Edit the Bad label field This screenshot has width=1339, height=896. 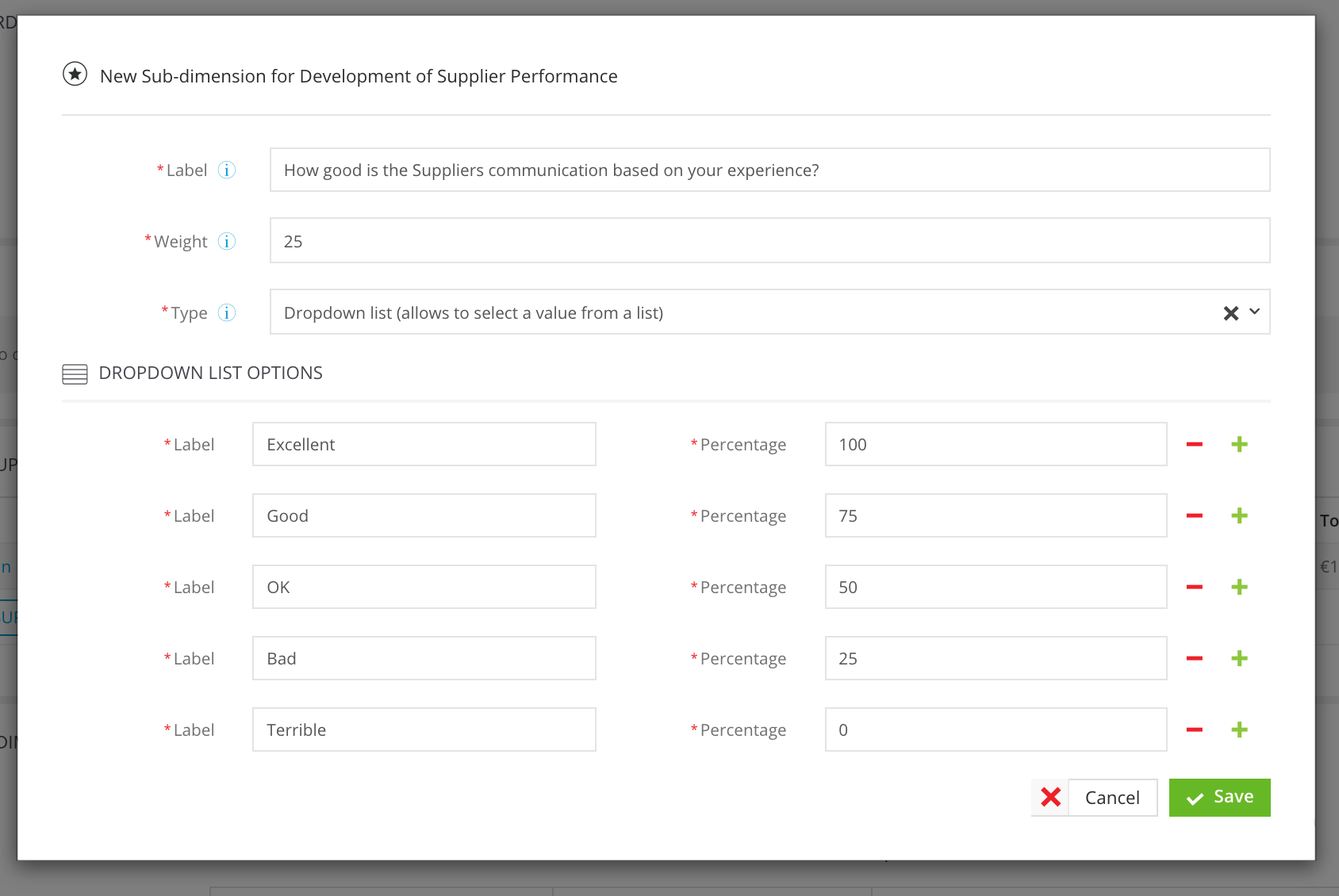coord(424,658)
